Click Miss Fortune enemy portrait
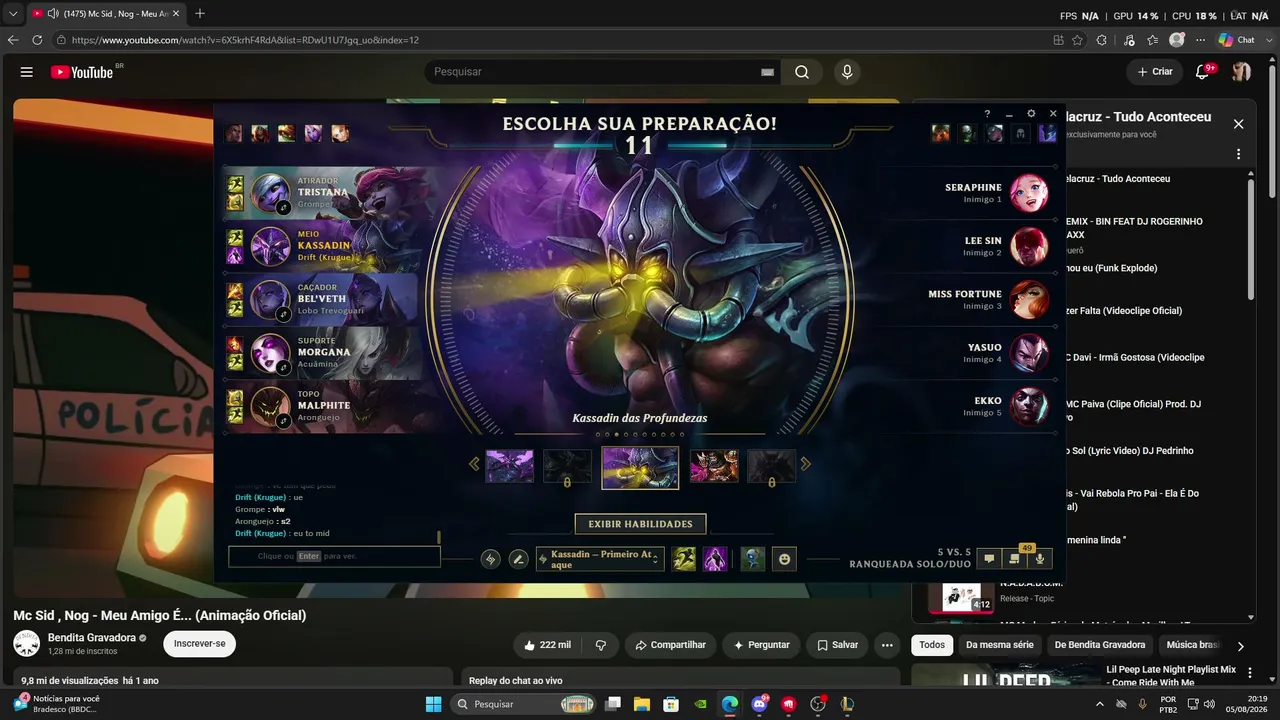 tap(1029, 300)
